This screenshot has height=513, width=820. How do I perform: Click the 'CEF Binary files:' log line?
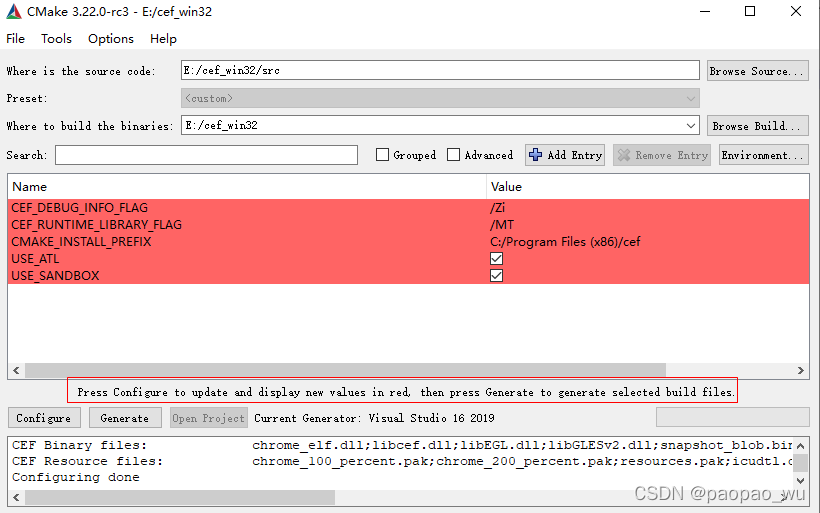[79, 445]
